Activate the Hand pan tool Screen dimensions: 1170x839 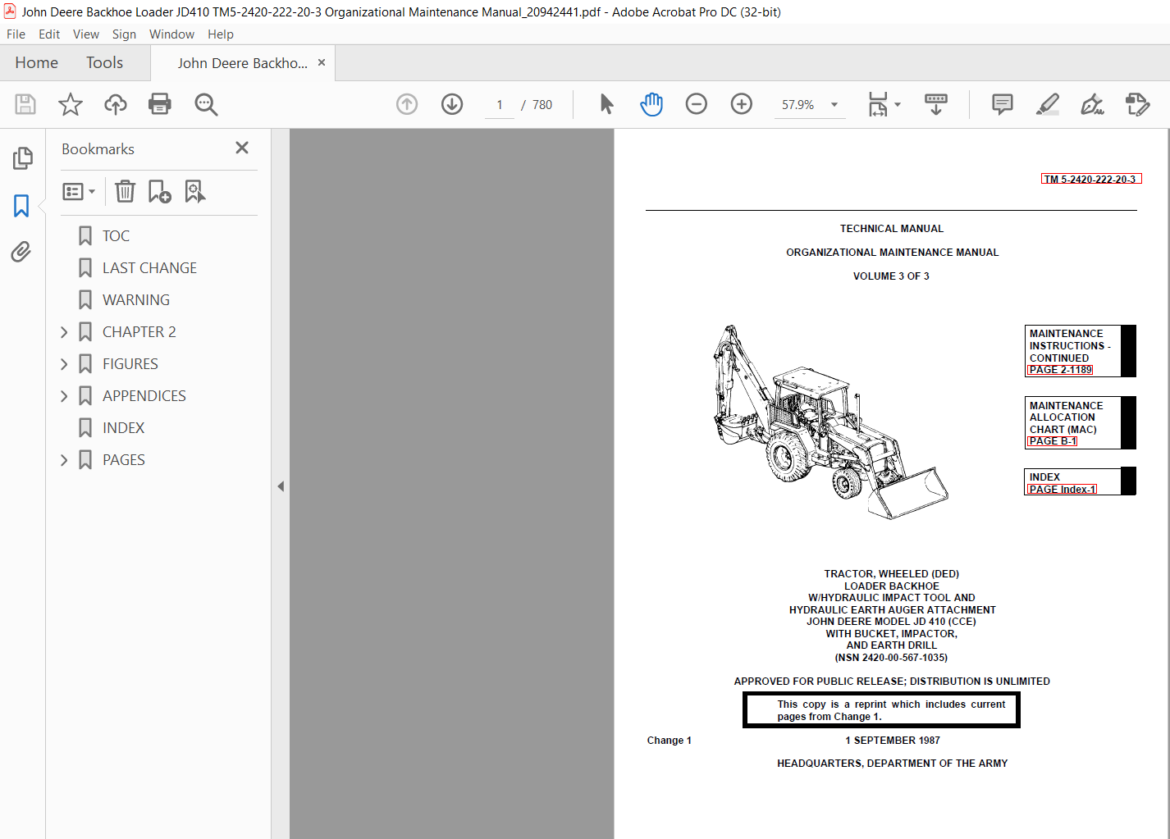(x=651, y=105)
